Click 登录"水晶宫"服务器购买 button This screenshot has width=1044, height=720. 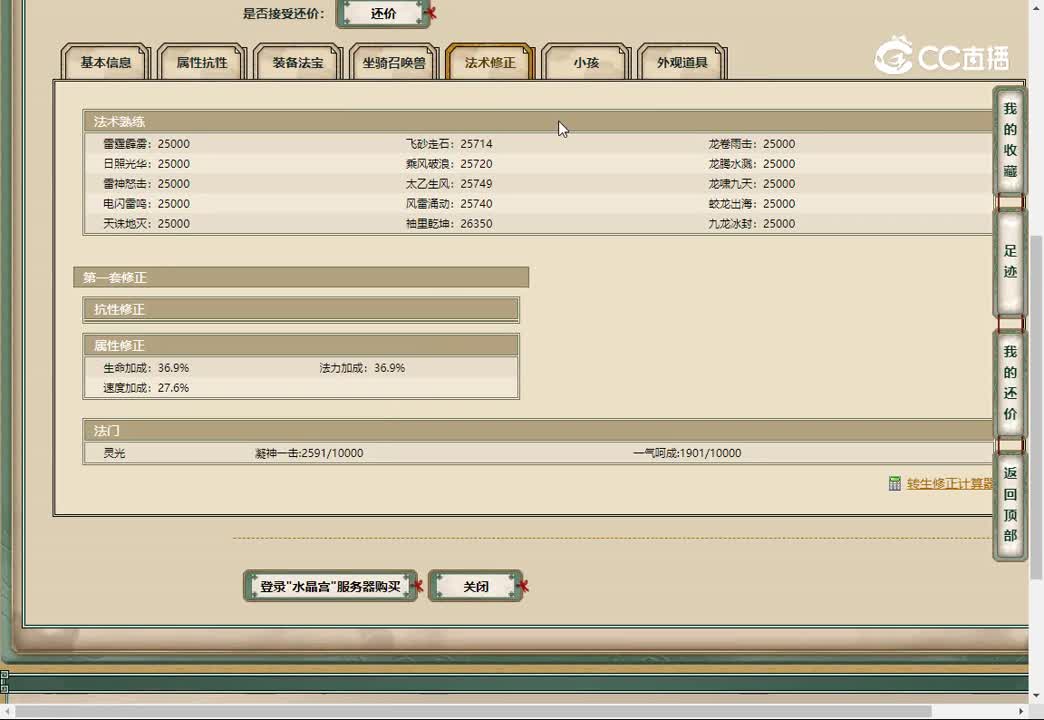[x=330, y=586]
